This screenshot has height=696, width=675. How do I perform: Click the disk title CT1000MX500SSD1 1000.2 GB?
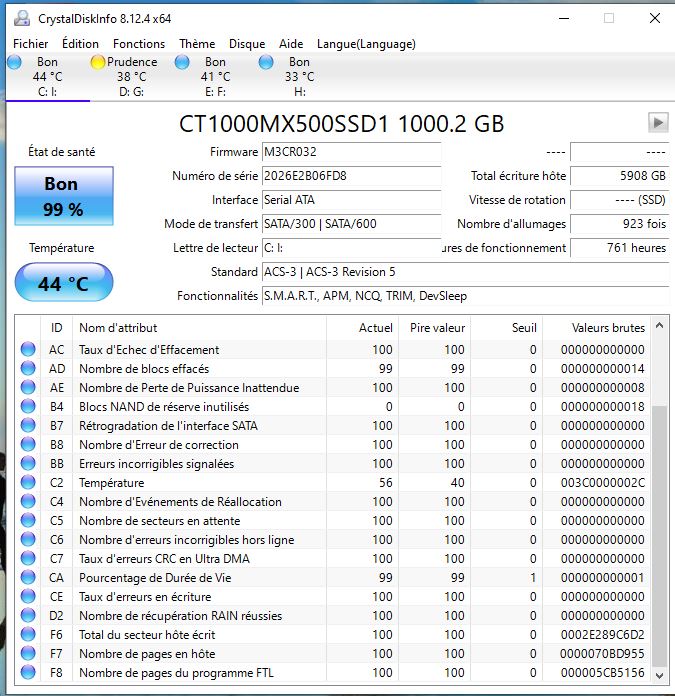[341, 123]
